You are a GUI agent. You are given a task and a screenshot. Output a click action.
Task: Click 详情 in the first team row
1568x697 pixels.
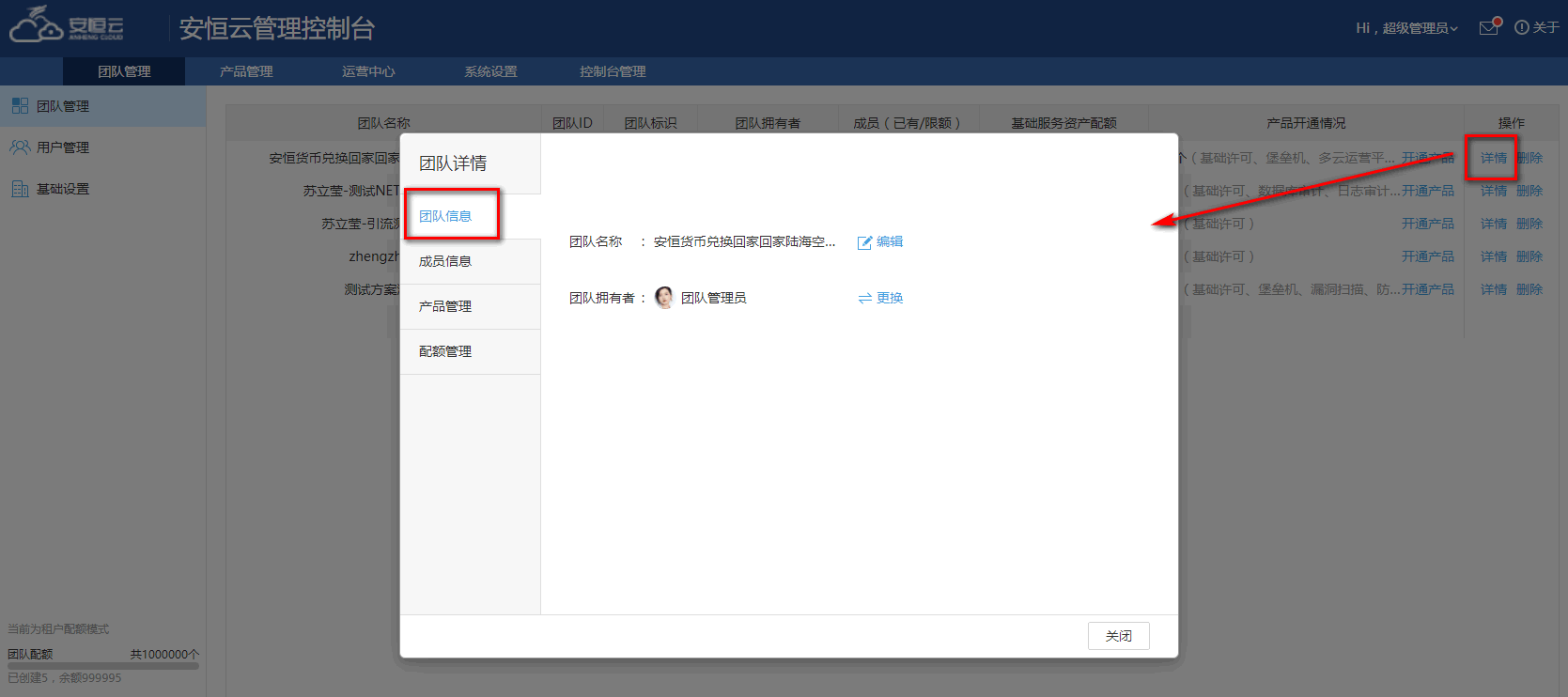1494,158
